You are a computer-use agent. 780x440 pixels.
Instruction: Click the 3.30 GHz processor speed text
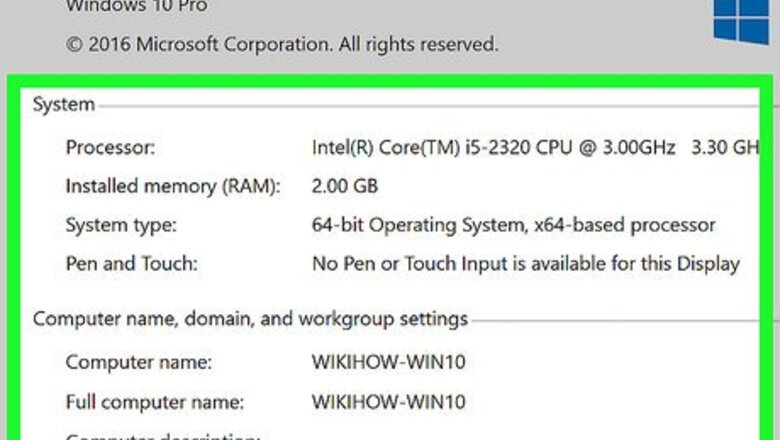click(718, 147)
